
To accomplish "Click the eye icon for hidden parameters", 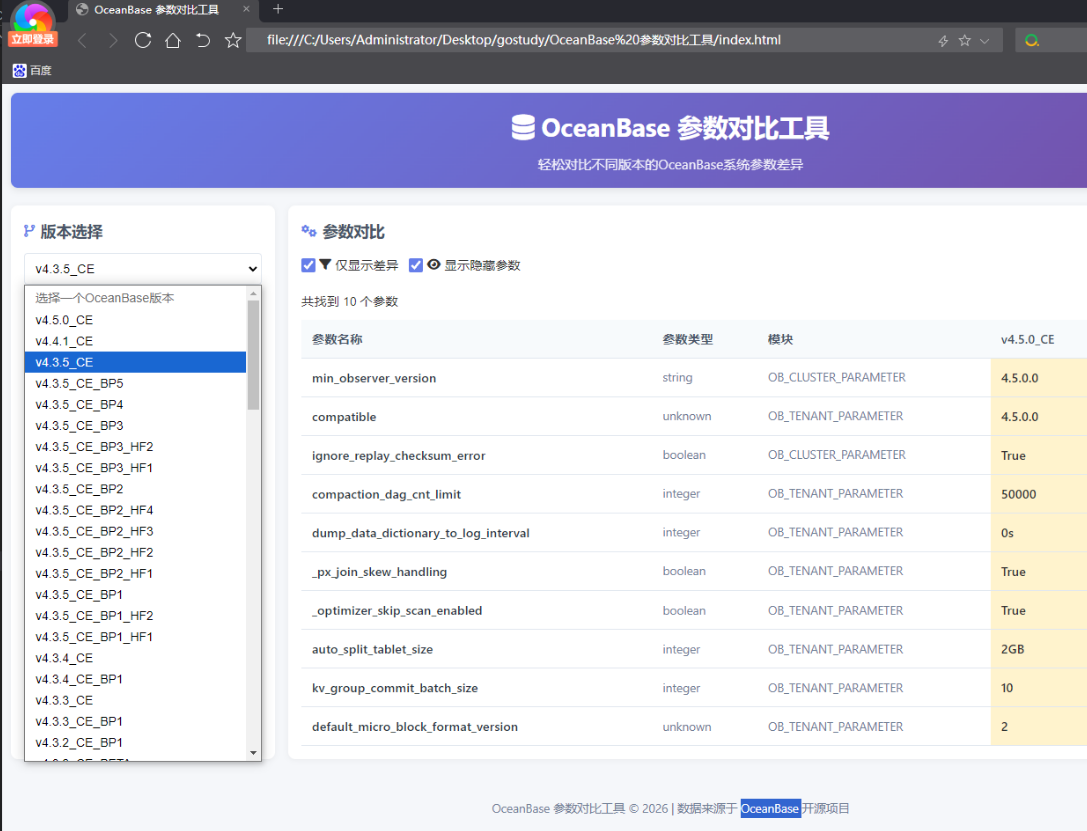I will coord(434,264).
